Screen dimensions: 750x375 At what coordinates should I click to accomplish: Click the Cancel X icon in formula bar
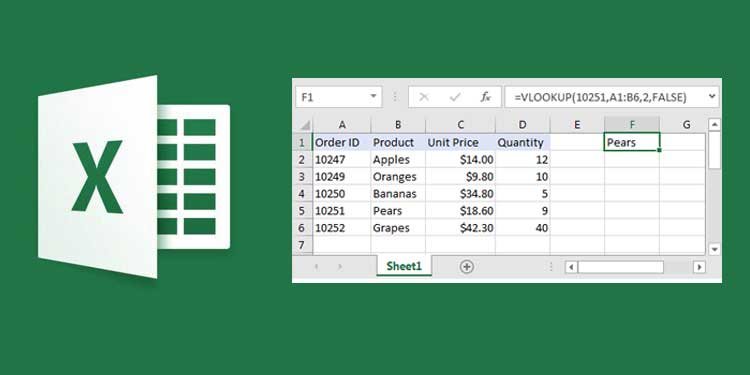[x=423, y=98]
